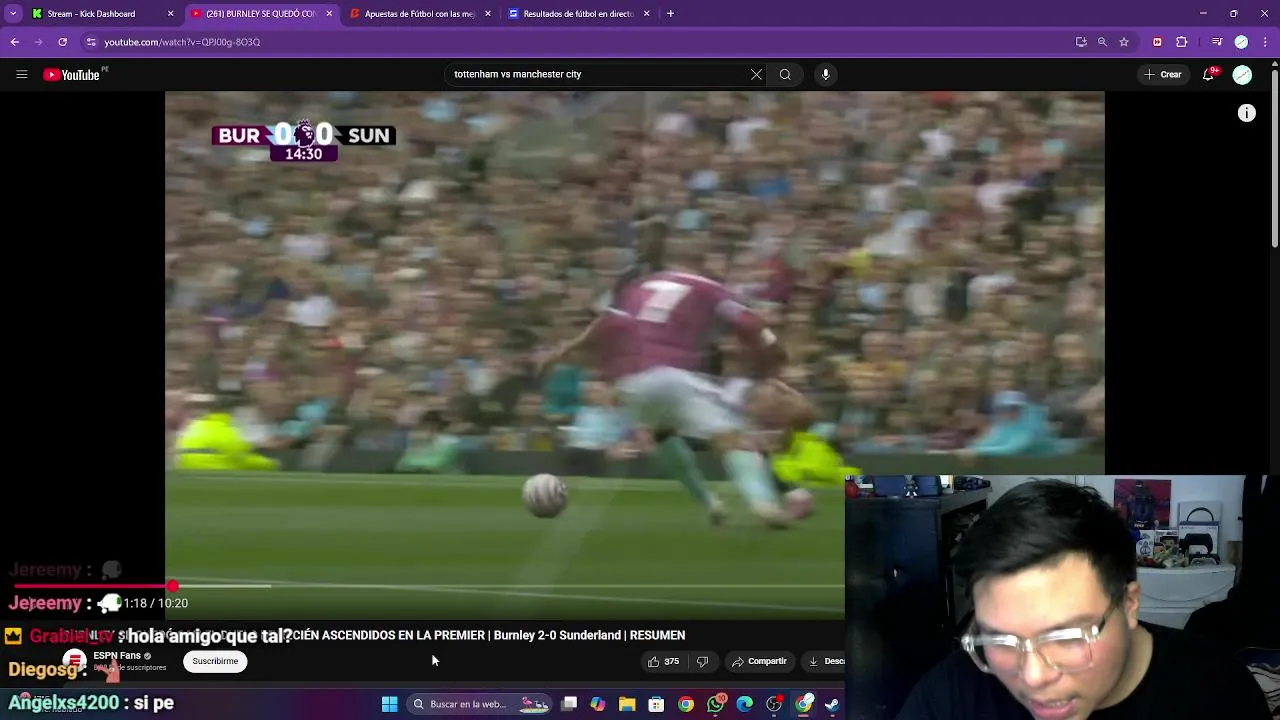Viewport: 1280px width, 720px height.
Task: Like the video (375 thumbs up)
Action: pos(664,661)
